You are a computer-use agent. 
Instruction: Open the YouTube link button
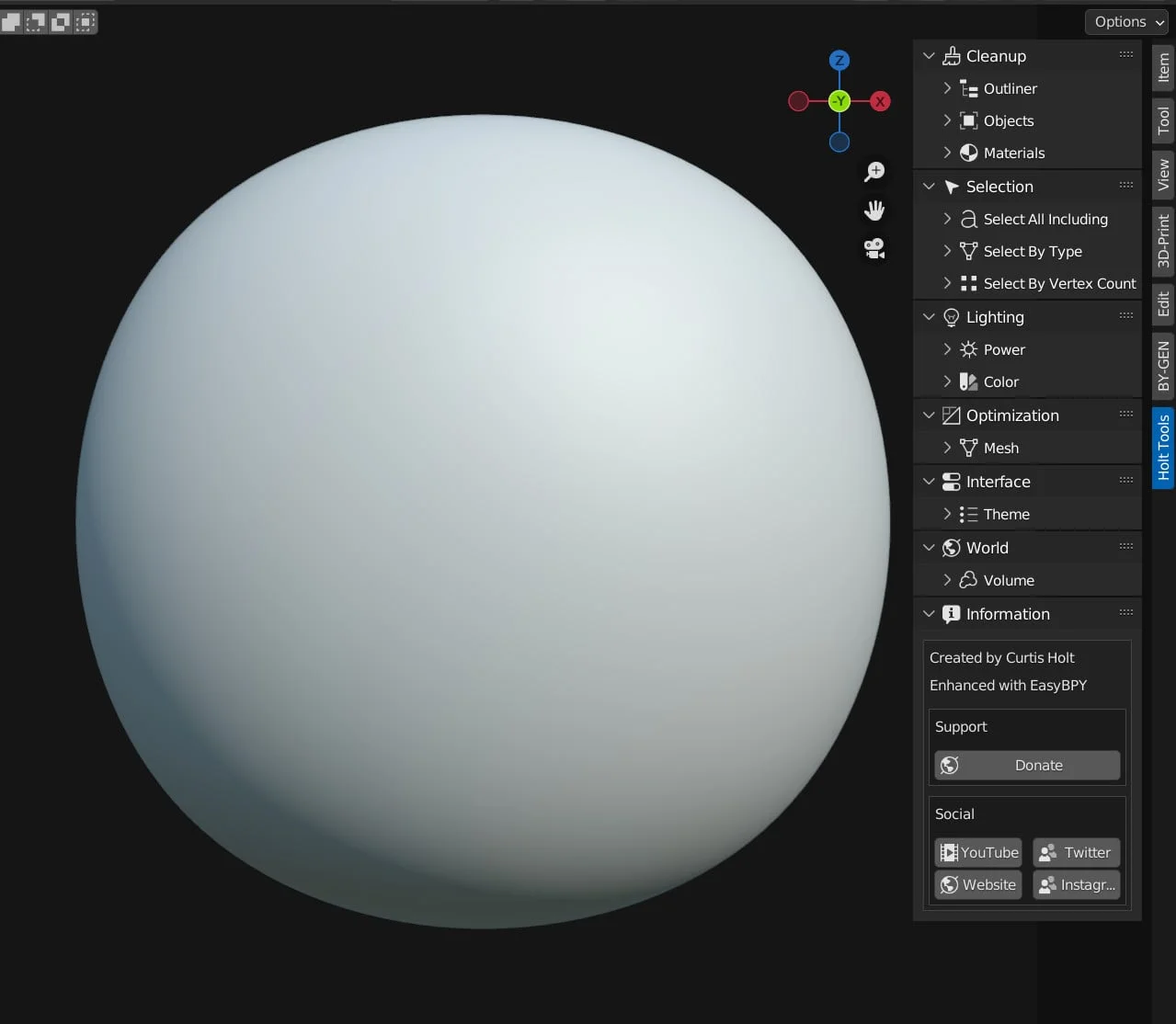[977, 852]
